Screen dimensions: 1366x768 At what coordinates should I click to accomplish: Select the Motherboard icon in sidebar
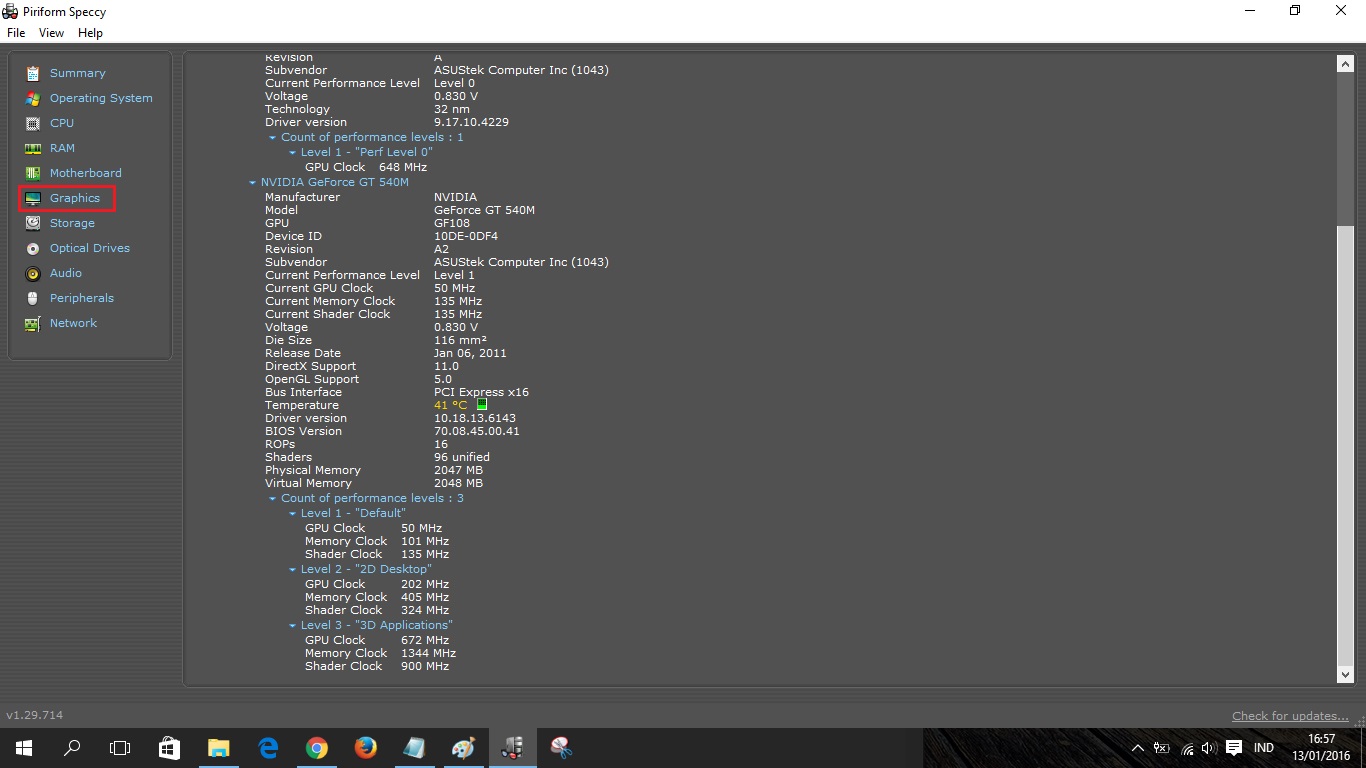(33, 173)
